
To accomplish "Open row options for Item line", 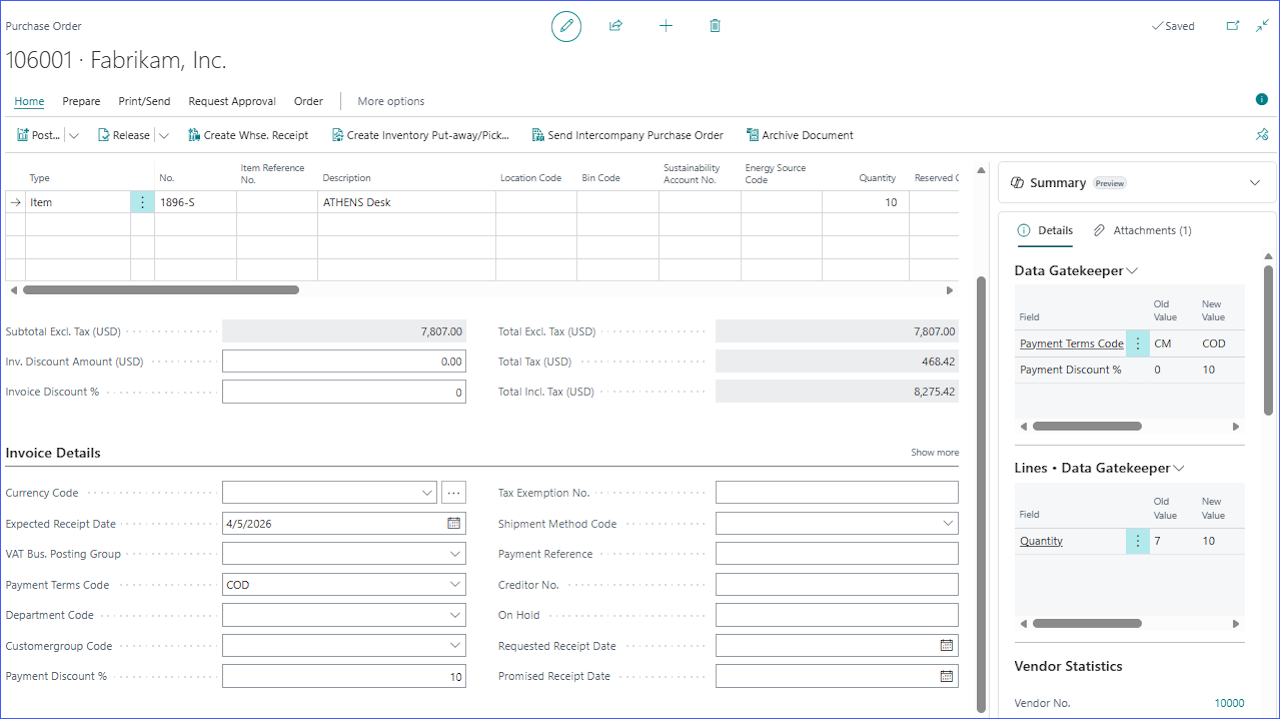I will point(142,202).
